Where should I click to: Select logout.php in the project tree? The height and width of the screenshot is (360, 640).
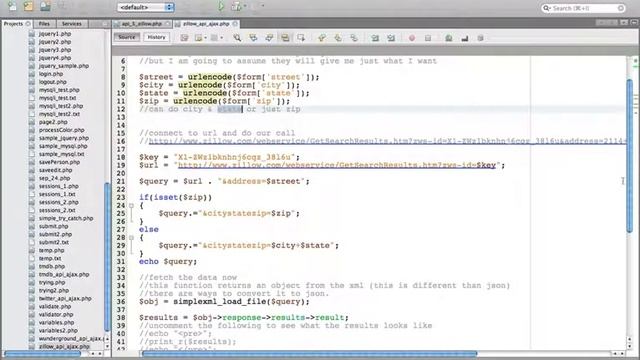point(53,82)
